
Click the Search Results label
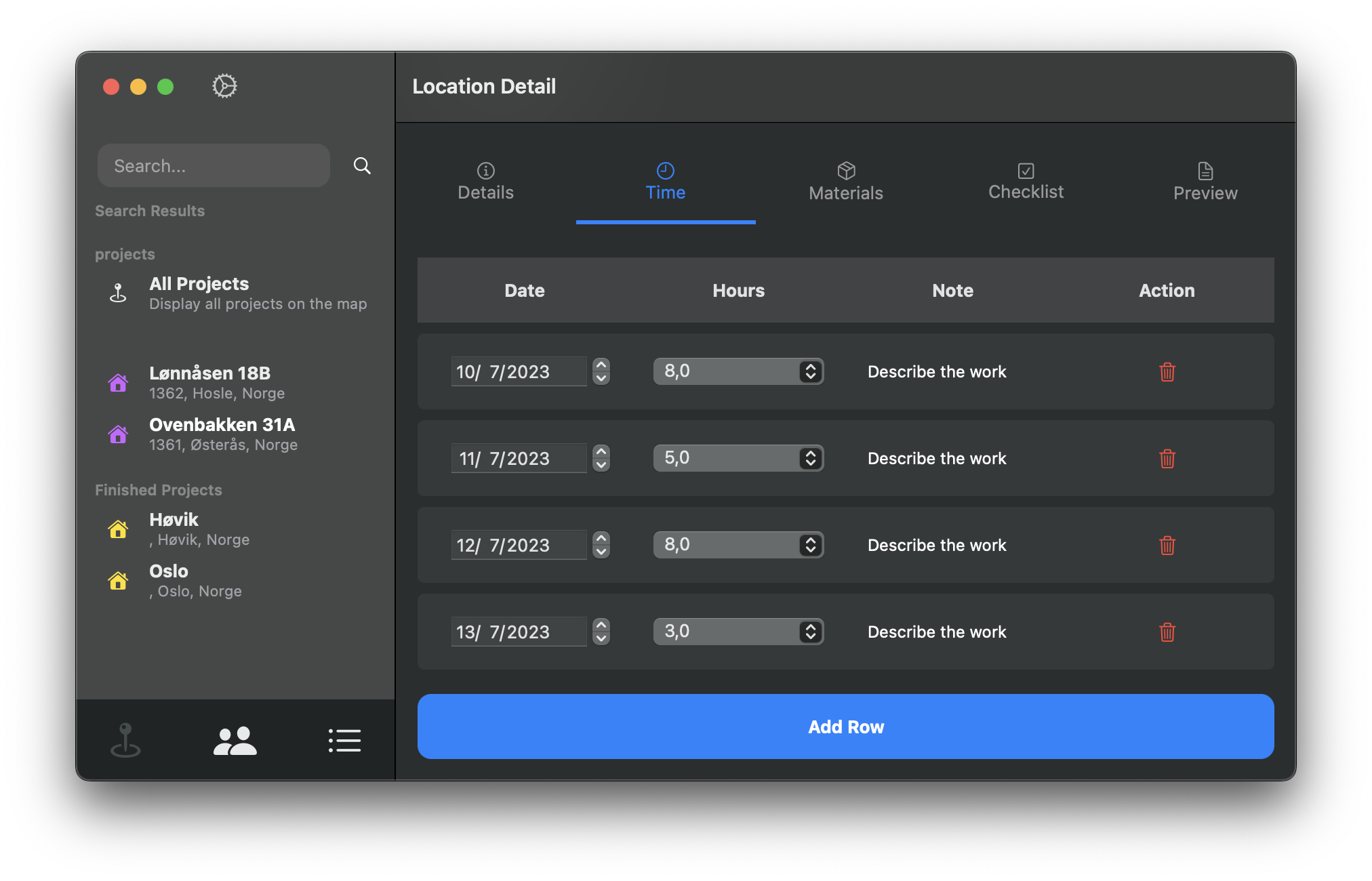150,210
